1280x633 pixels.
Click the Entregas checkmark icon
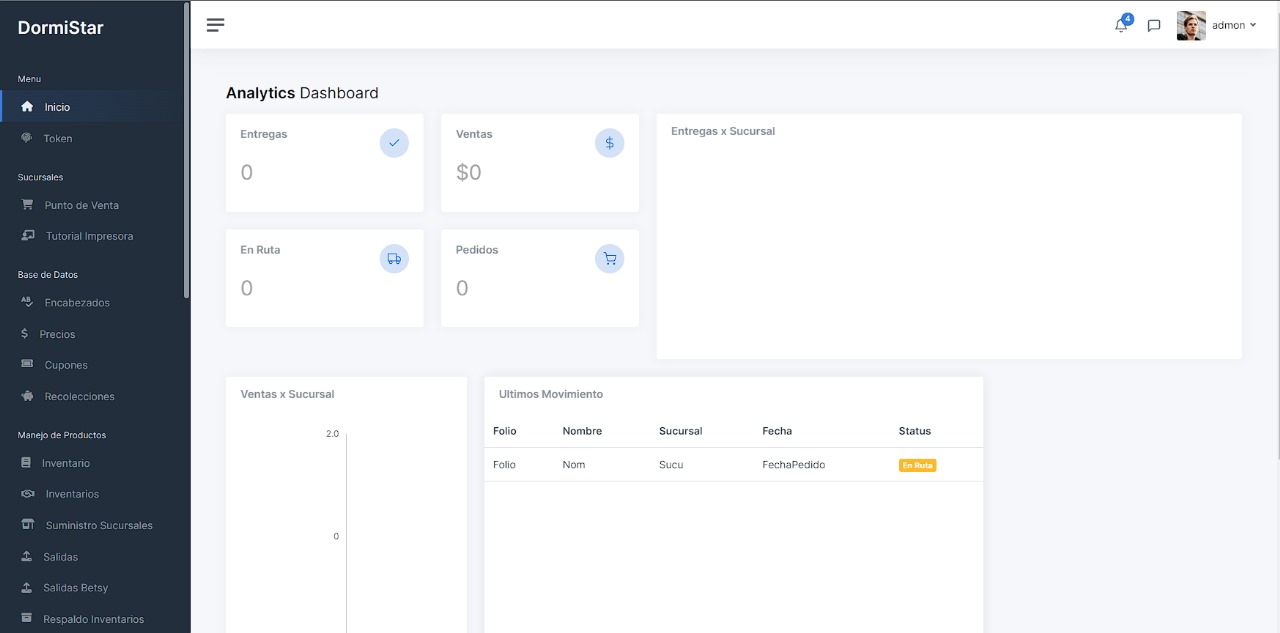click(x=394, y=143)
